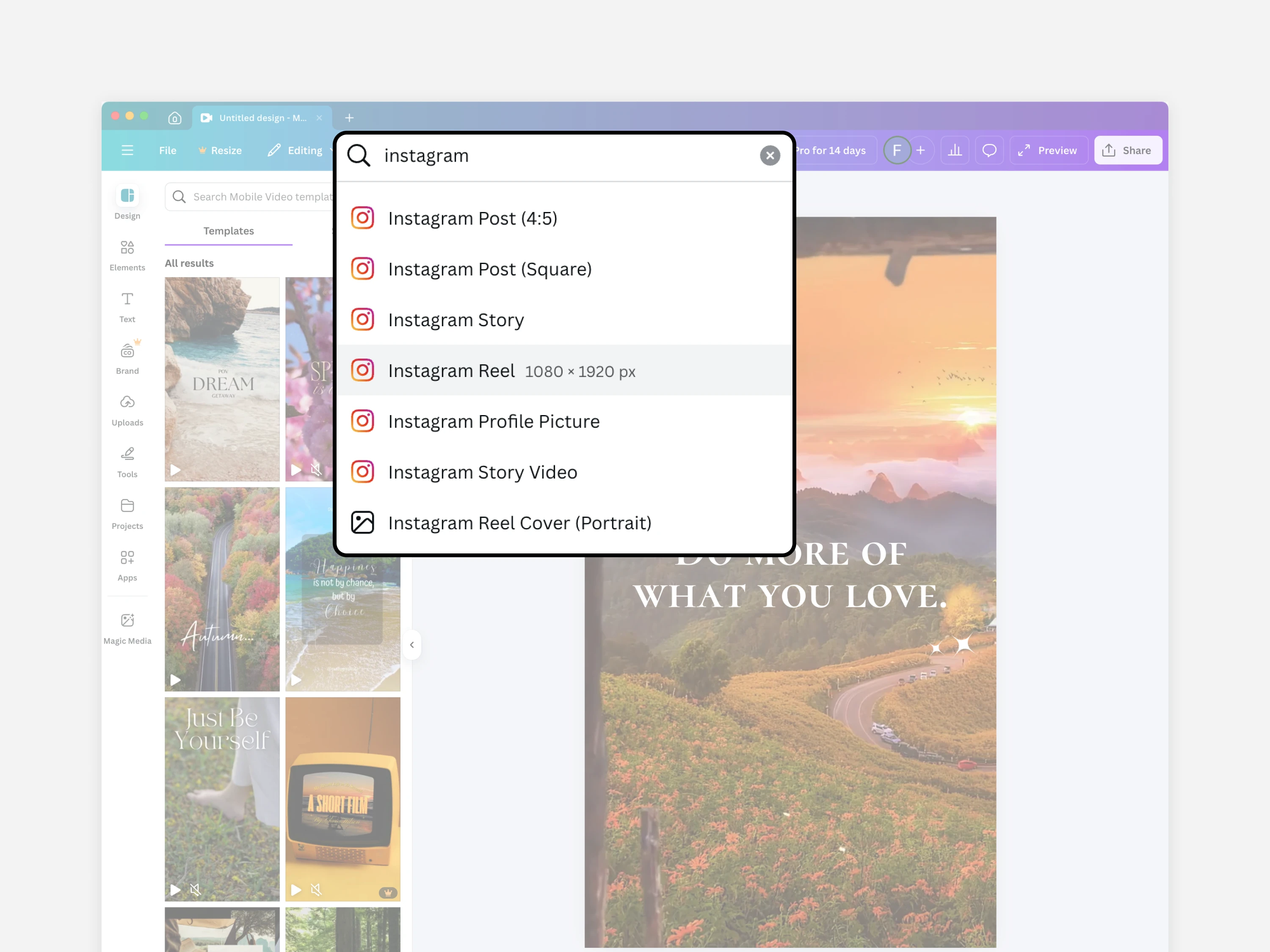Open the analytics bar chart icon
This screenshot has width=1270, height=952.
(954, 150)
